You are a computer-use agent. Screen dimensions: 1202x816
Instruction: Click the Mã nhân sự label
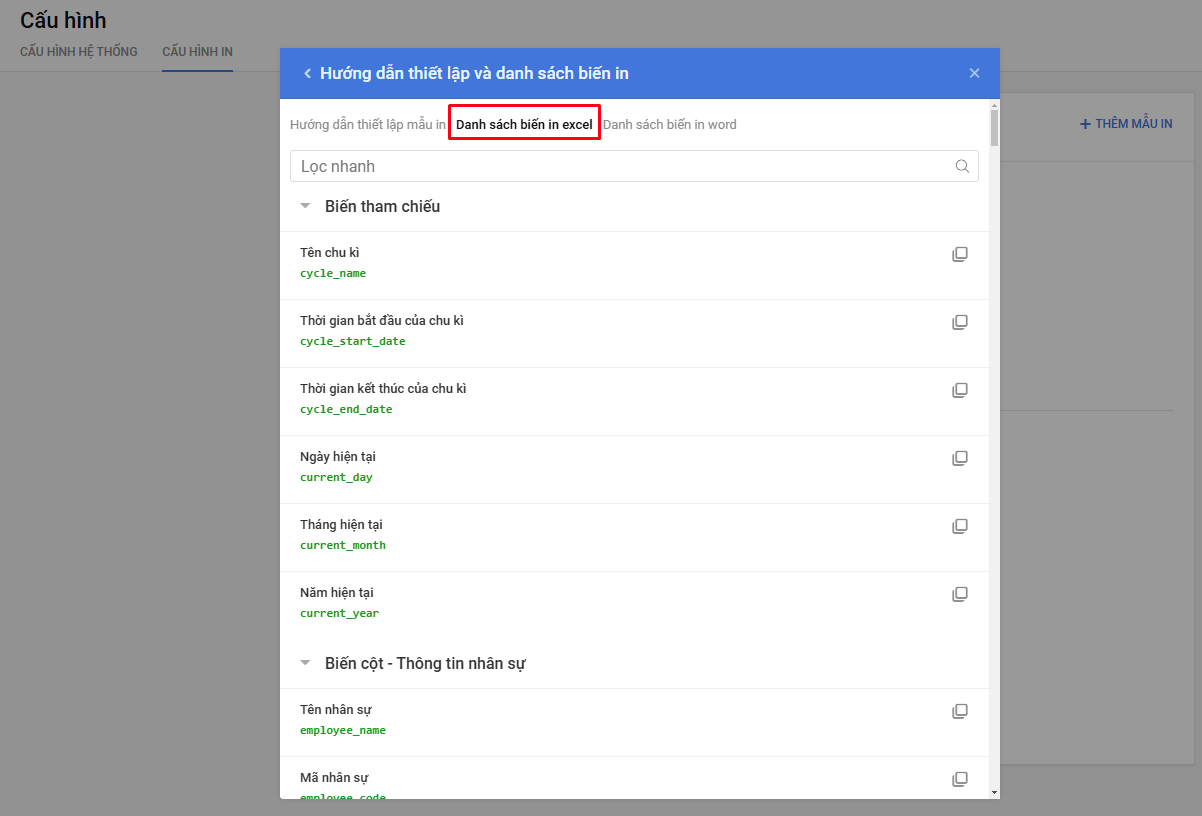335,778
